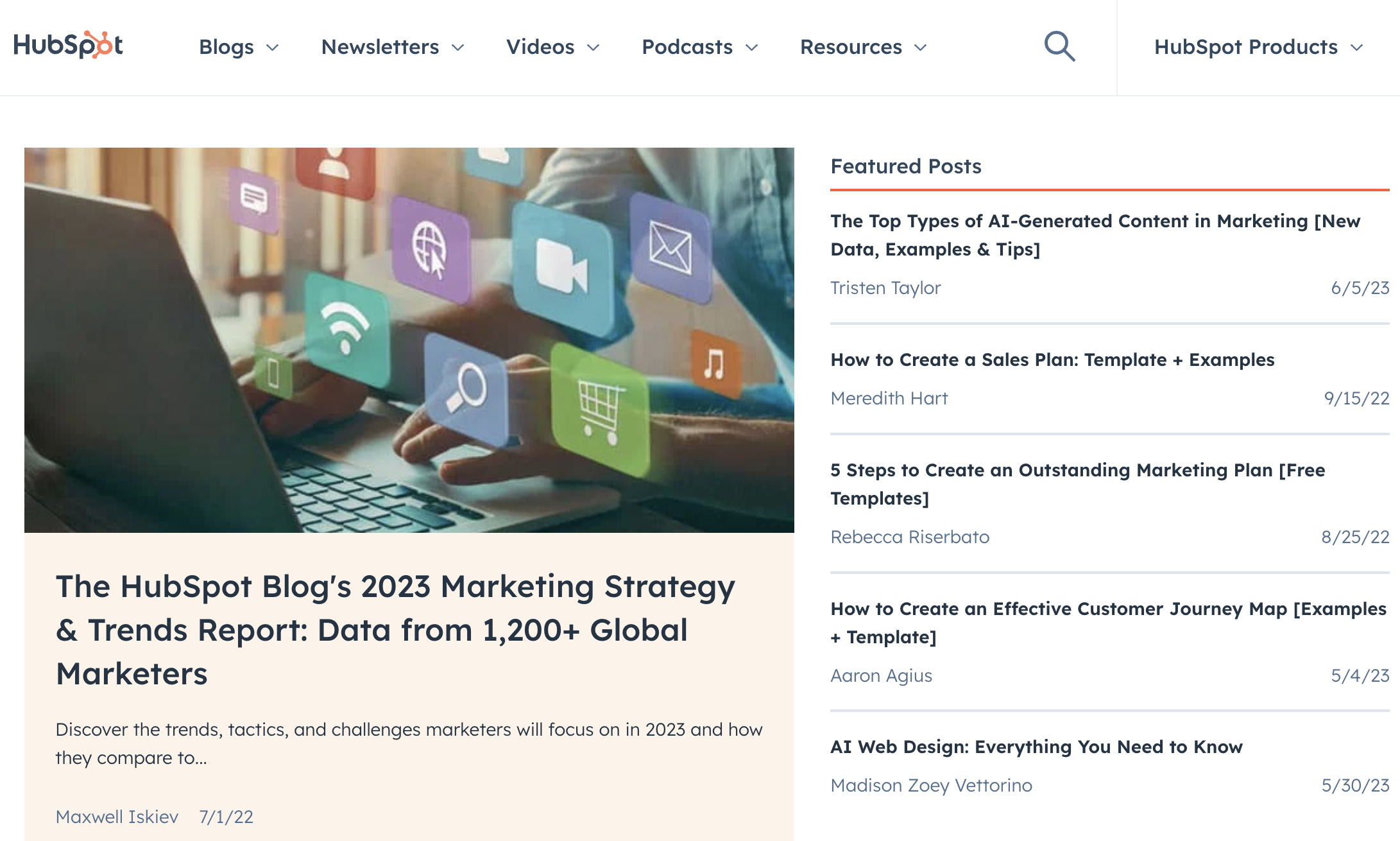Open author Meredith Hart's page

click(889, 398)
